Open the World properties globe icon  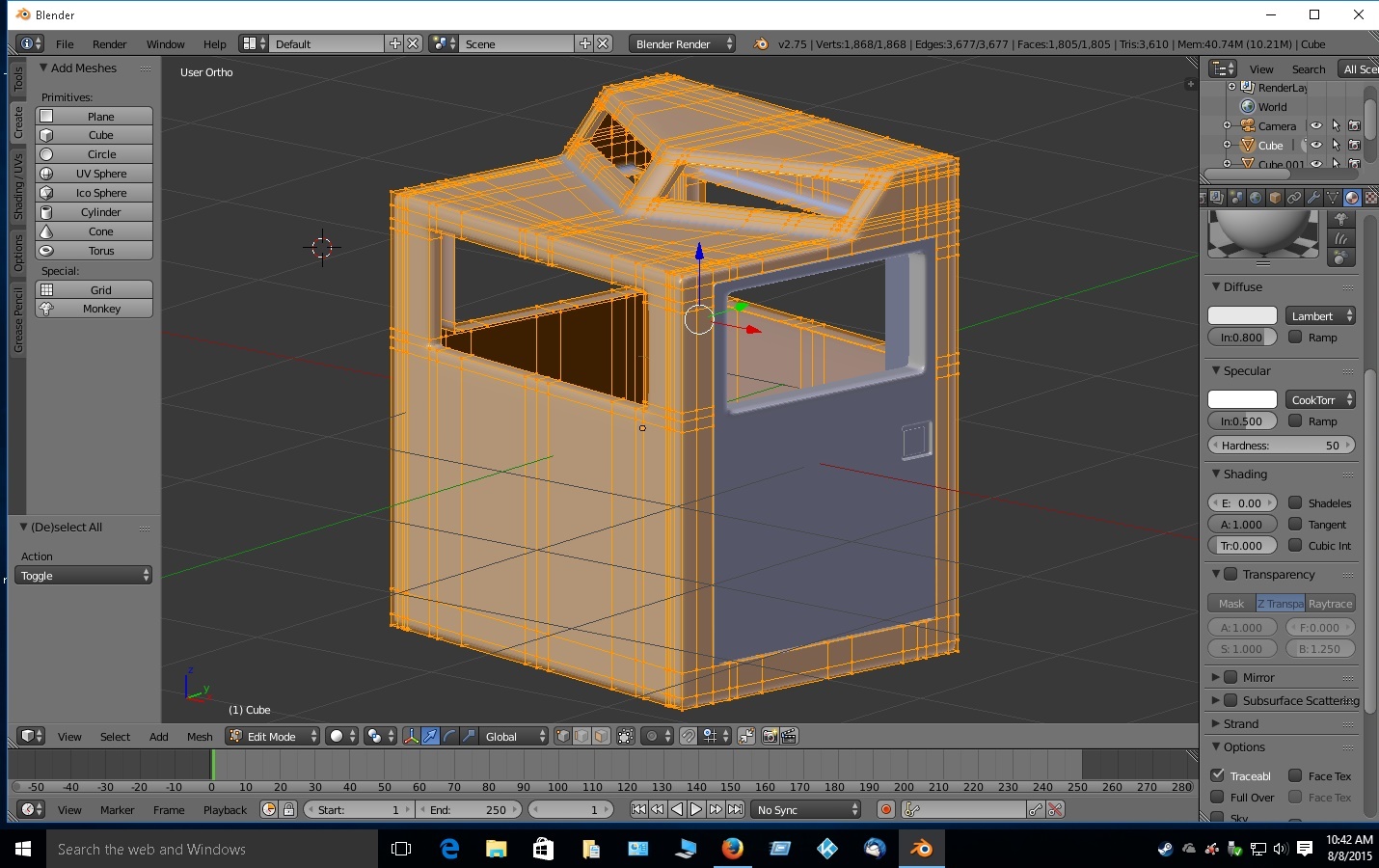coord(1256,198)
